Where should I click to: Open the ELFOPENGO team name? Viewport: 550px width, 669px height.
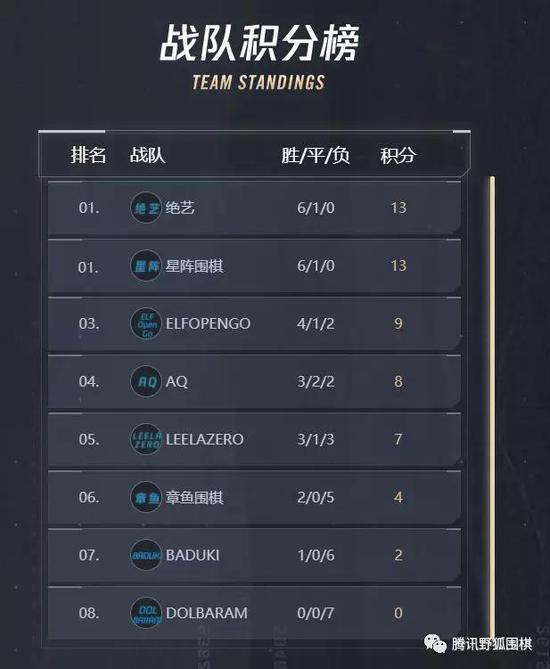click(208, 324)
